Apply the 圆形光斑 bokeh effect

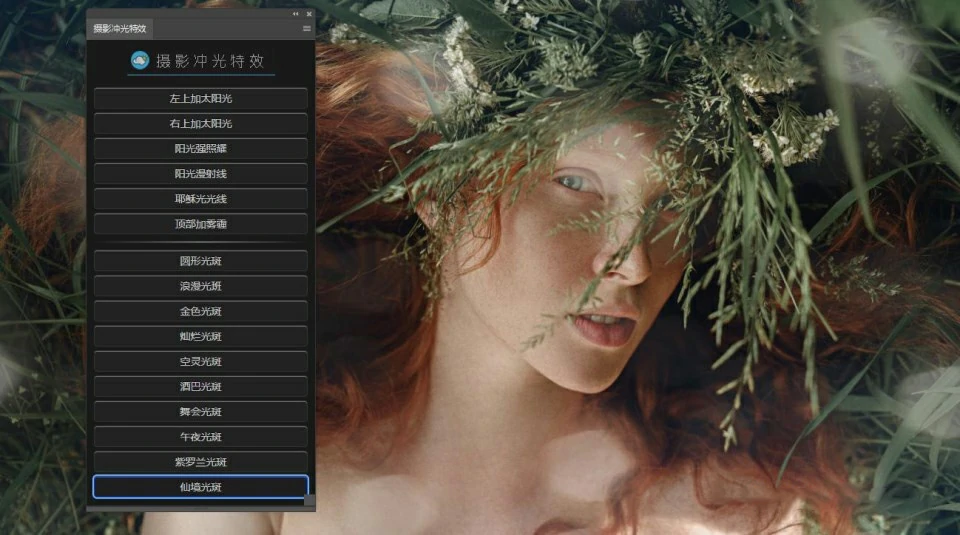pos(201,261)
